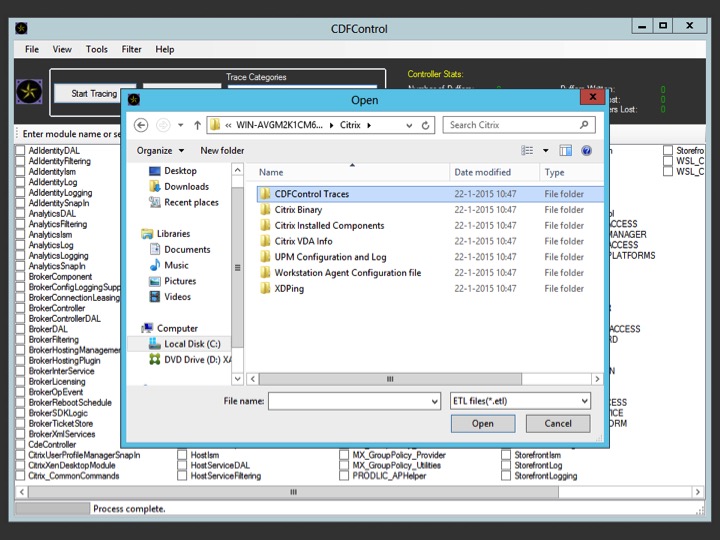Sort by the Type column header
Image resolution: width=720 pixels, height=540 pixels.
[571, 173]
